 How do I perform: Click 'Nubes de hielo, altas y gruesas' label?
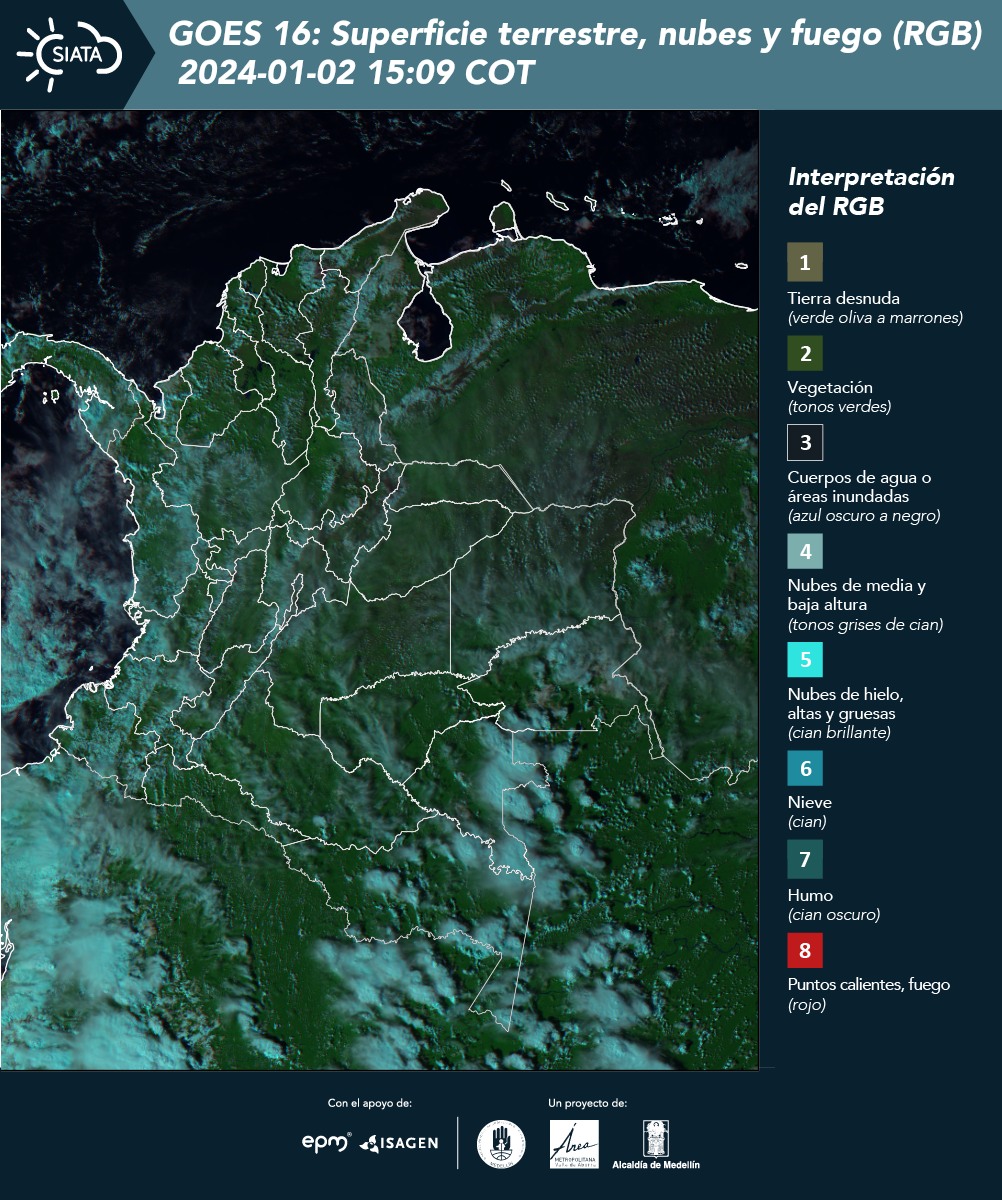click(x=846, y=704)
